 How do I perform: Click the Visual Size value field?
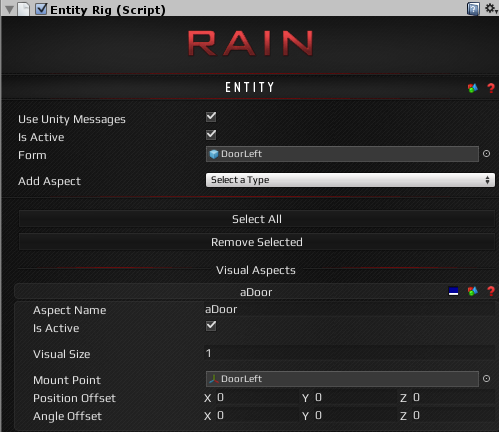click(x=350, y=353)
